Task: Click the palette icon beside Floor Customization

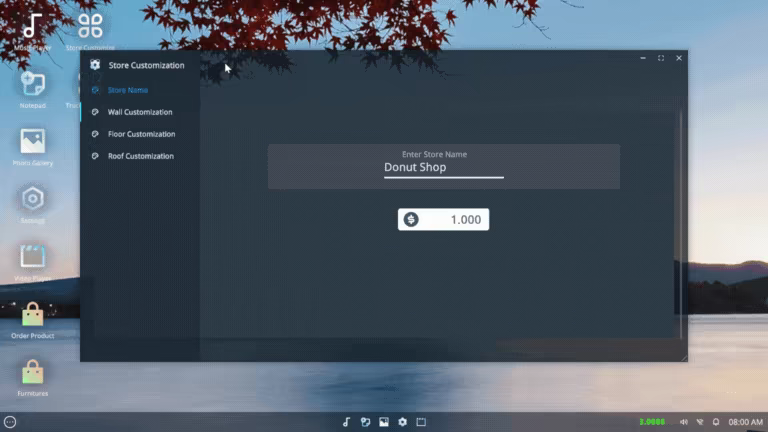Action: pyautogui.click(x=95, y=134)
